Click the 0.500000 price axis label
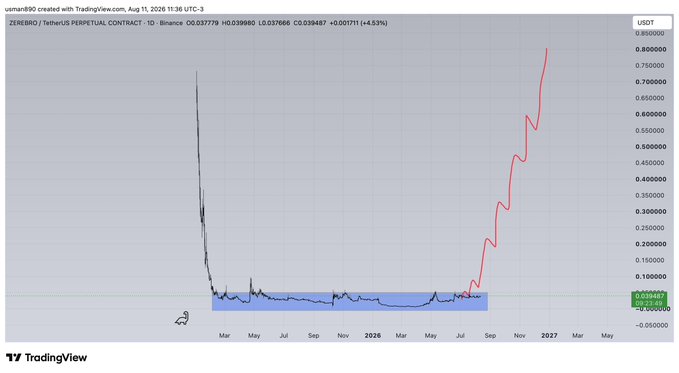The image size is (679, 373). click(651, 147)
